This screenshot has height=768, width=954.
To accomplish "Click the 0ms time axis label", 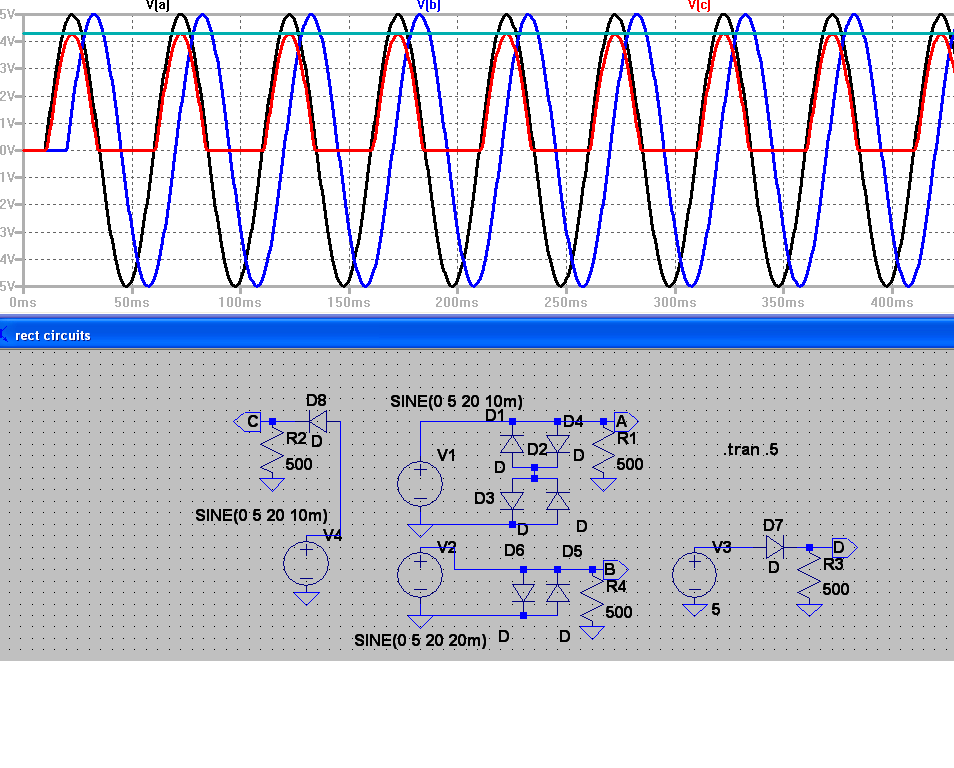I will [x=23, y=302].
